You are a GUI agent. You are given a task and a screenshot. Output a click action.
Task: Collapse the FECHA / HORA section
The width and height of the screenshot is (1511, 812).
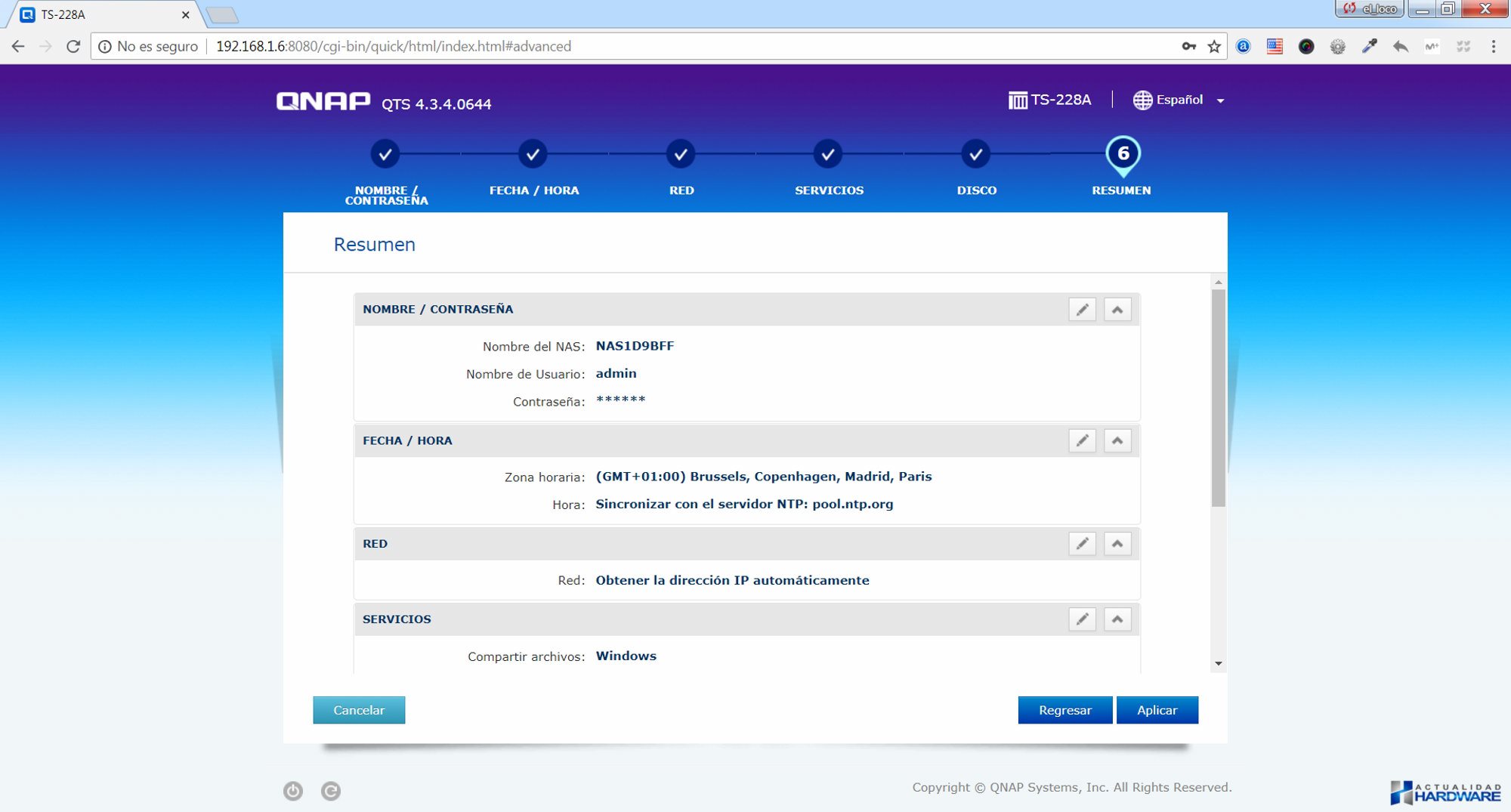point(1117,440)
